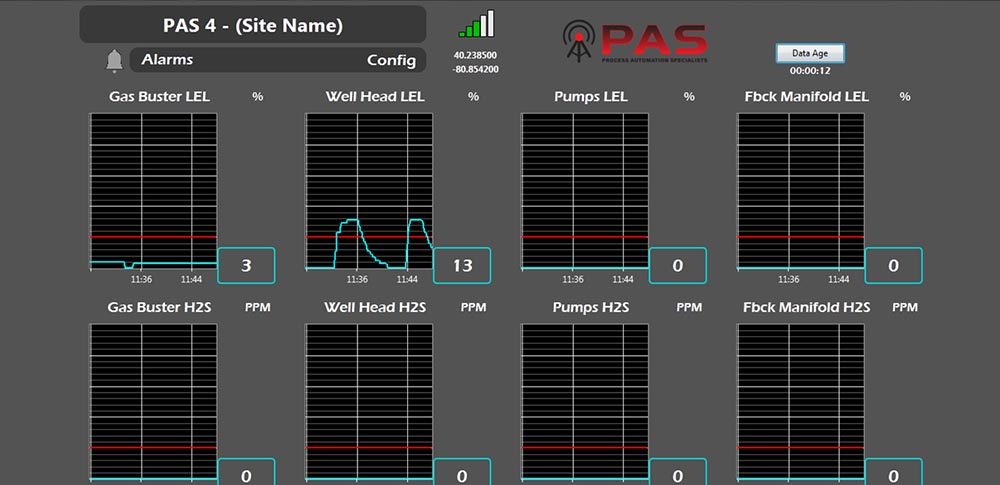Click the Pumps LEL value box
The image size is (1000, 485).
(x=677, y=265)
